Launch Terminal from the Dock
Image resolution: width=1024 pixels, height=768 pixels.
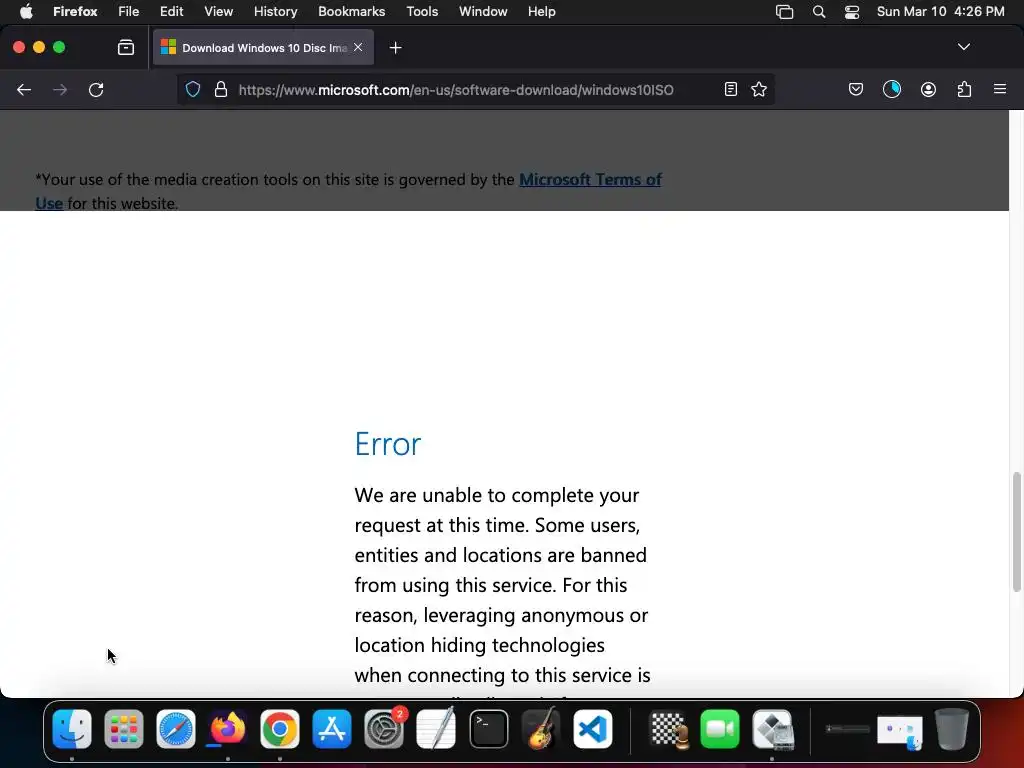click(488, 729)
